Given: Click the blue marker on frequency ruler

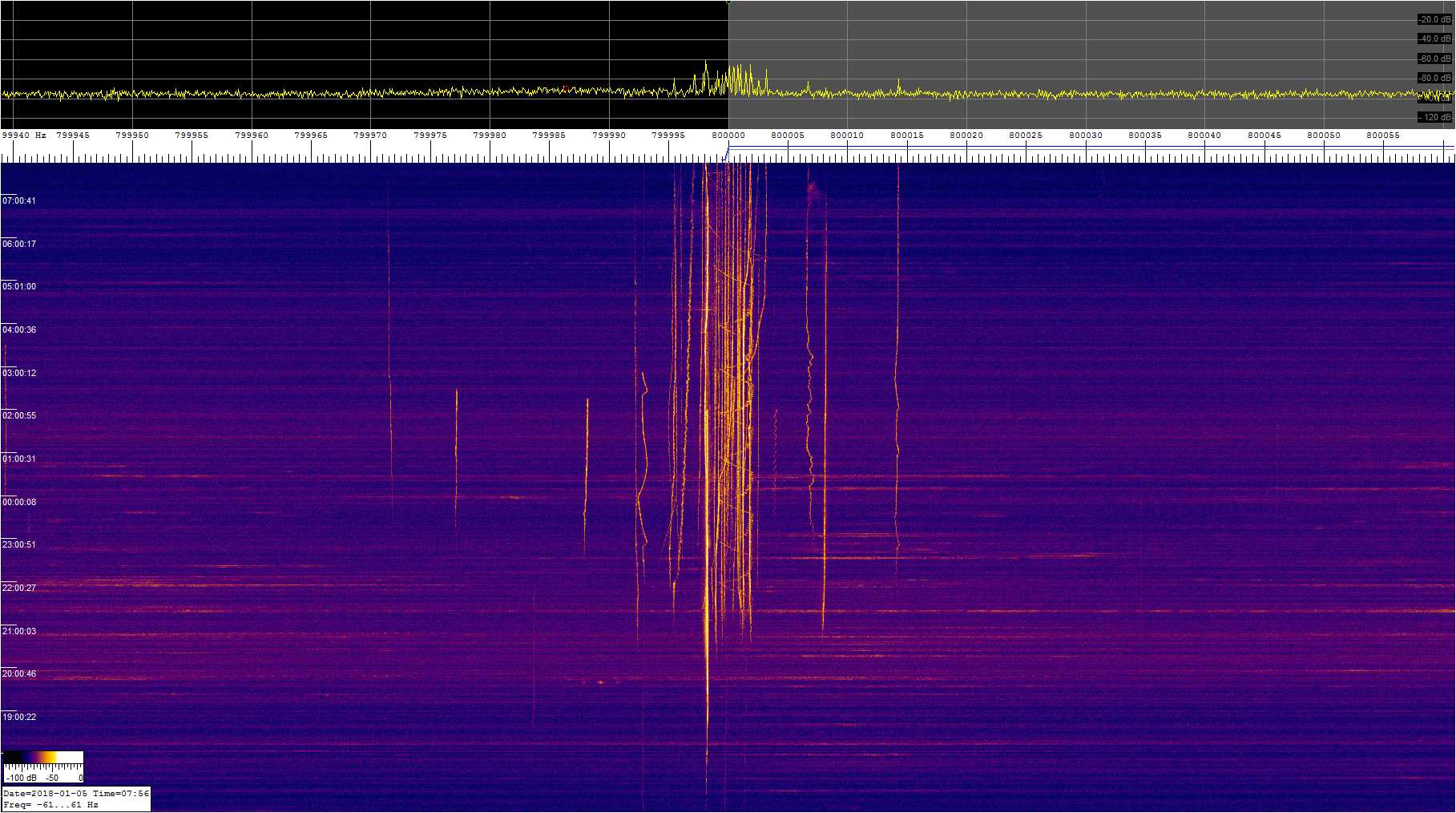Looking at the screenshot, I should 727,152.
